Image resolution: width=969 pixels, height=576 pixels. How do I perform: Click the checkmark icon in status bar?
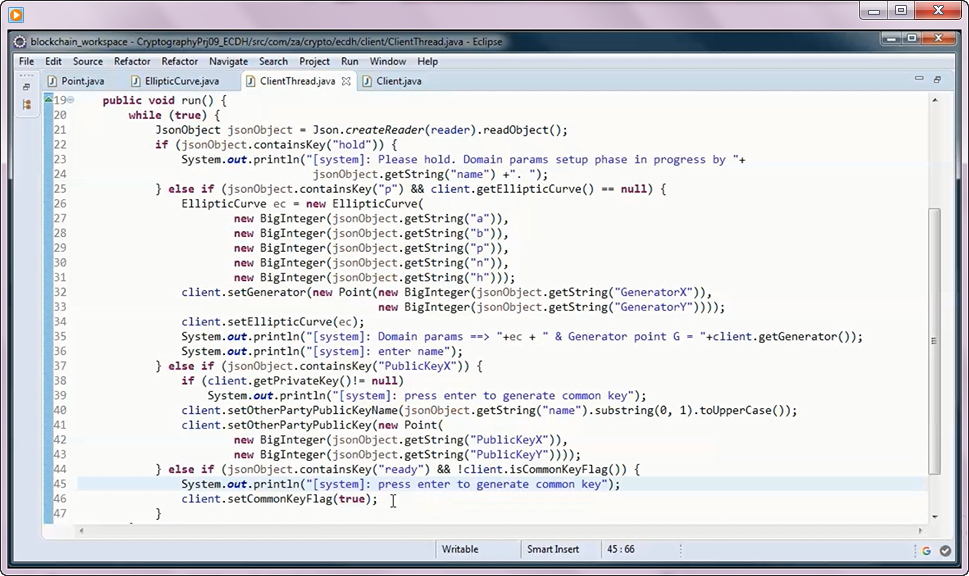[945, 550]
